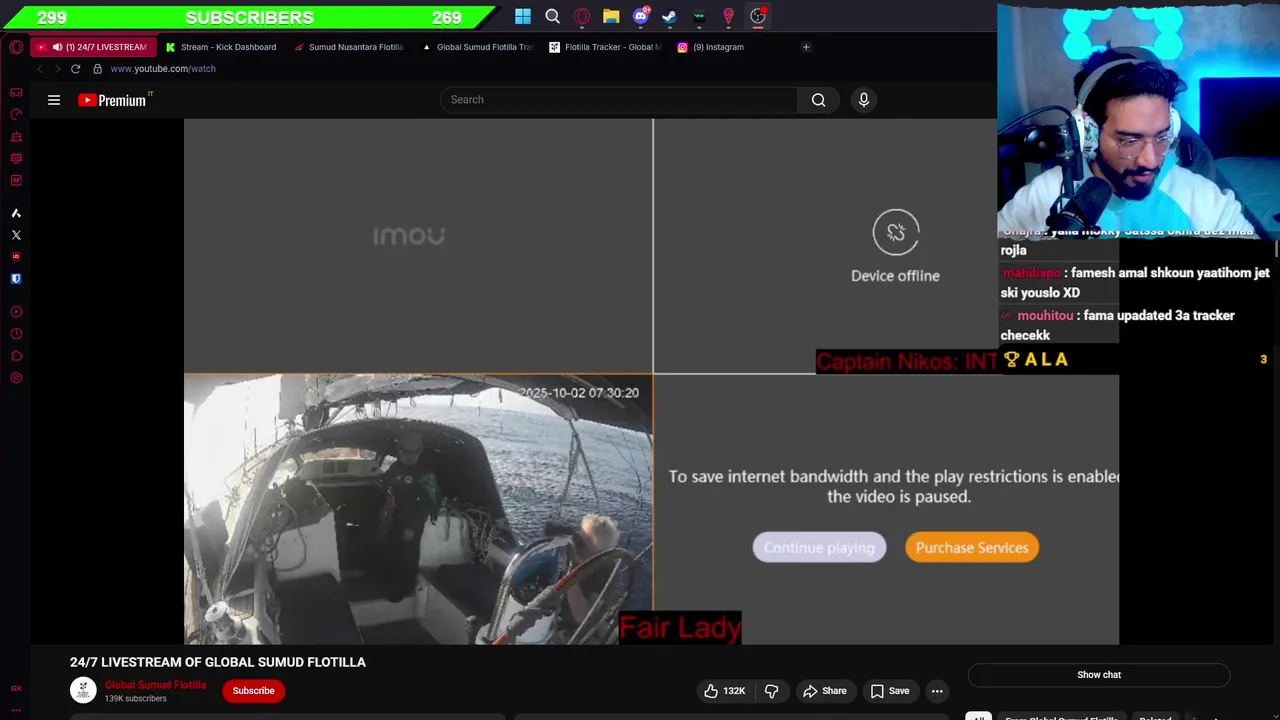Share the livestream video
The width and height of the screenshot is (1280, 720).
[824, 691]
